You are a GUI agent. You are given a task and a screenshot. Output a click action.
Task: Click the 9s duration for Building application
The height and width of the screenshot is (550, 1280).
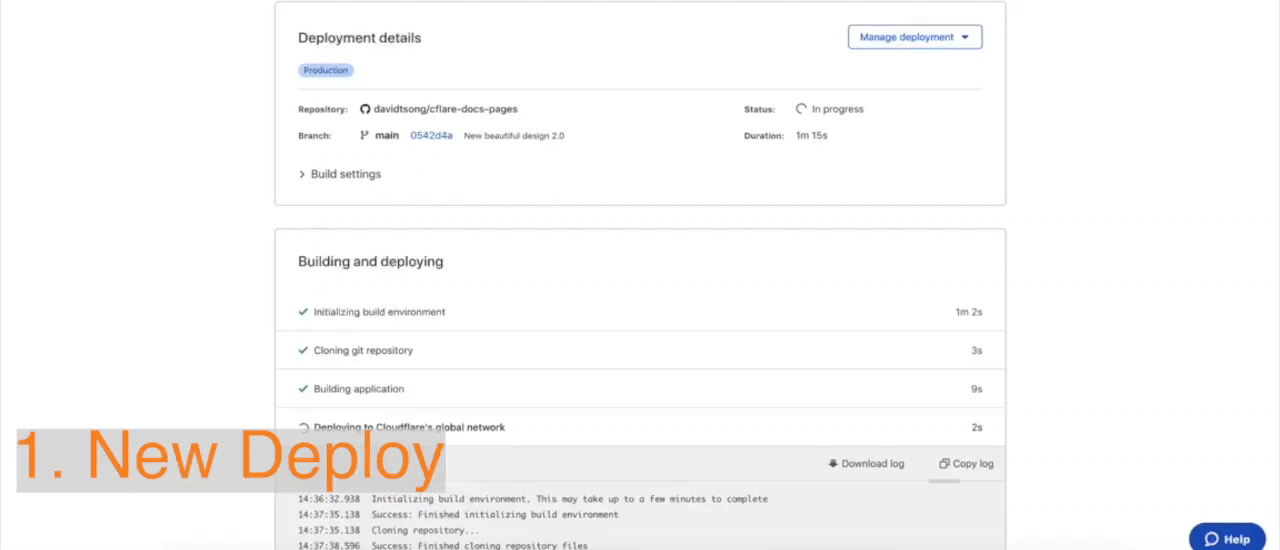[x=976, y=389]
